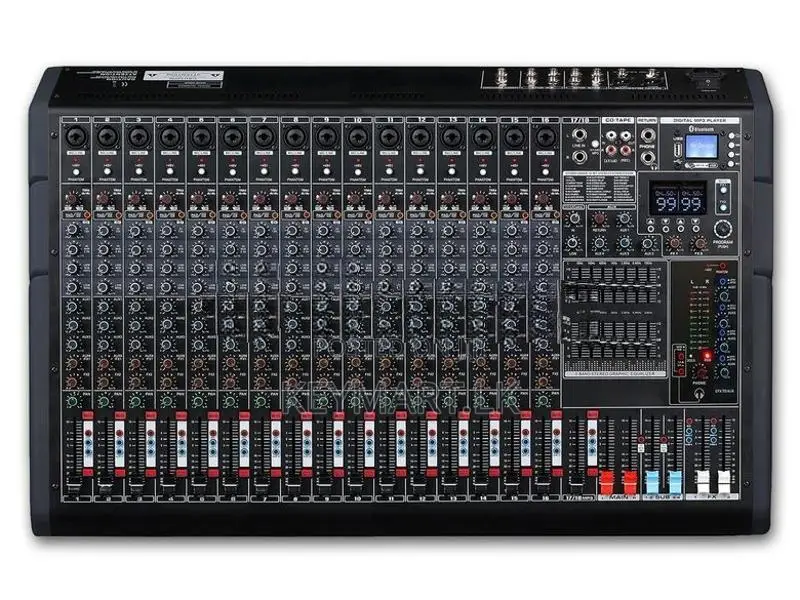The width and height of the screenshot is (800, 600).
Task: Click the headphone icon below the PHONE knob
Action: [699, 393]
